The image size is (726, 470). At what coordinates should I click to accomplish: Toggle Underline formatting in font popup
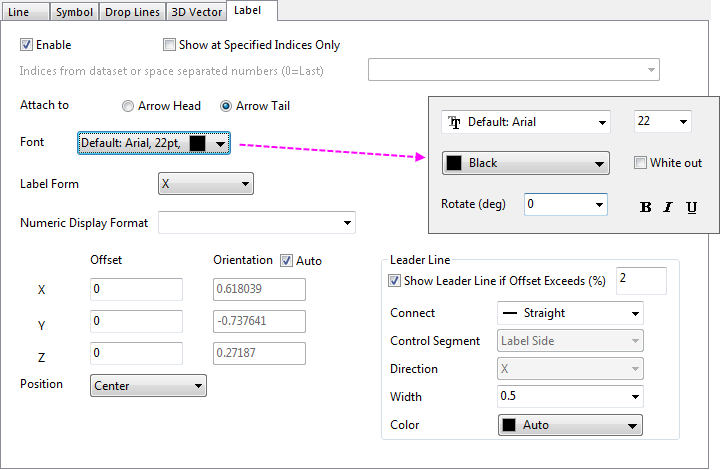click(691, 207)
